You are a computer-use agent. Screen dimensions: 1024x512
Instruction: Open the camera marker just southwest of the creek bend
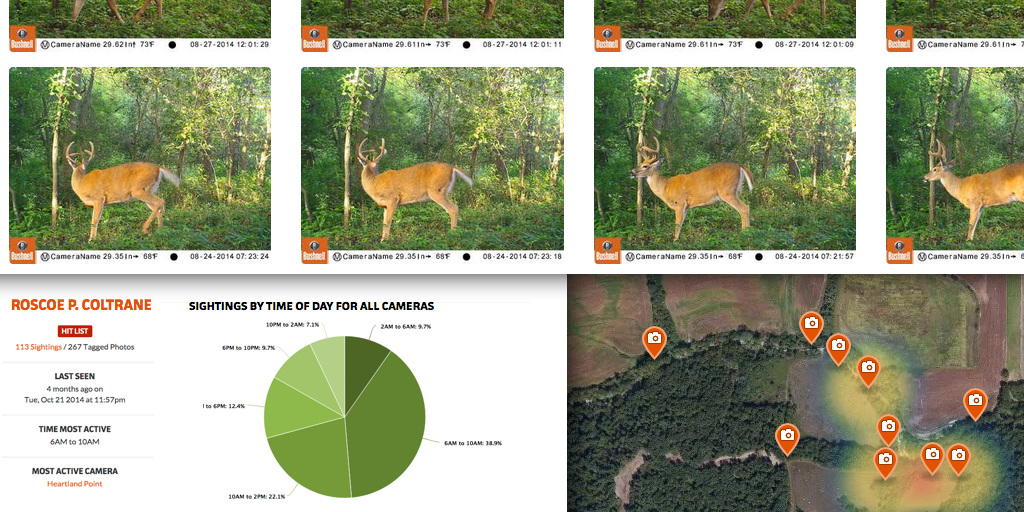787,438
